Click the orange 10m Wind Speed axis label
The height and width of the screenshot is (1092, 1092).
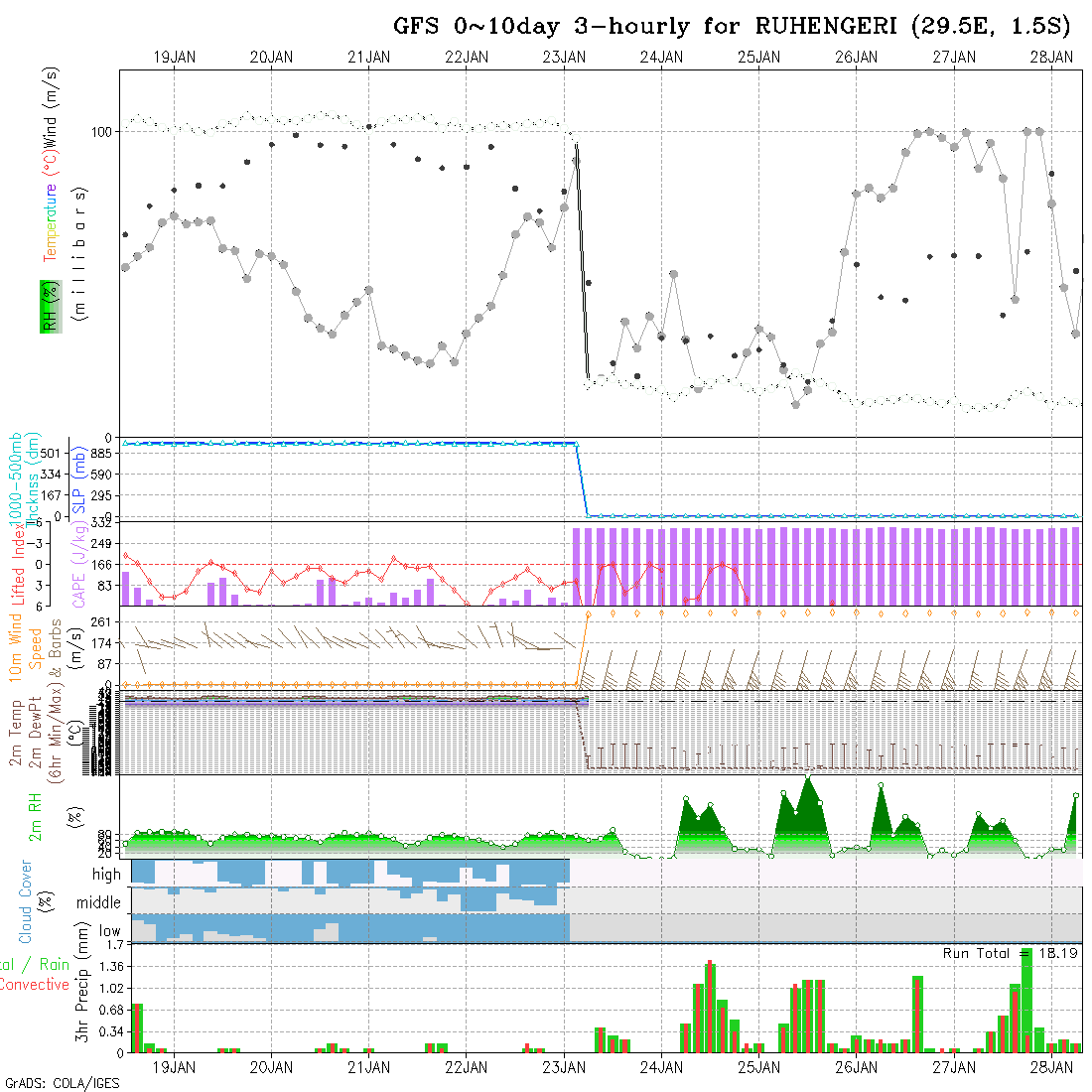click(x=26, y=647)
